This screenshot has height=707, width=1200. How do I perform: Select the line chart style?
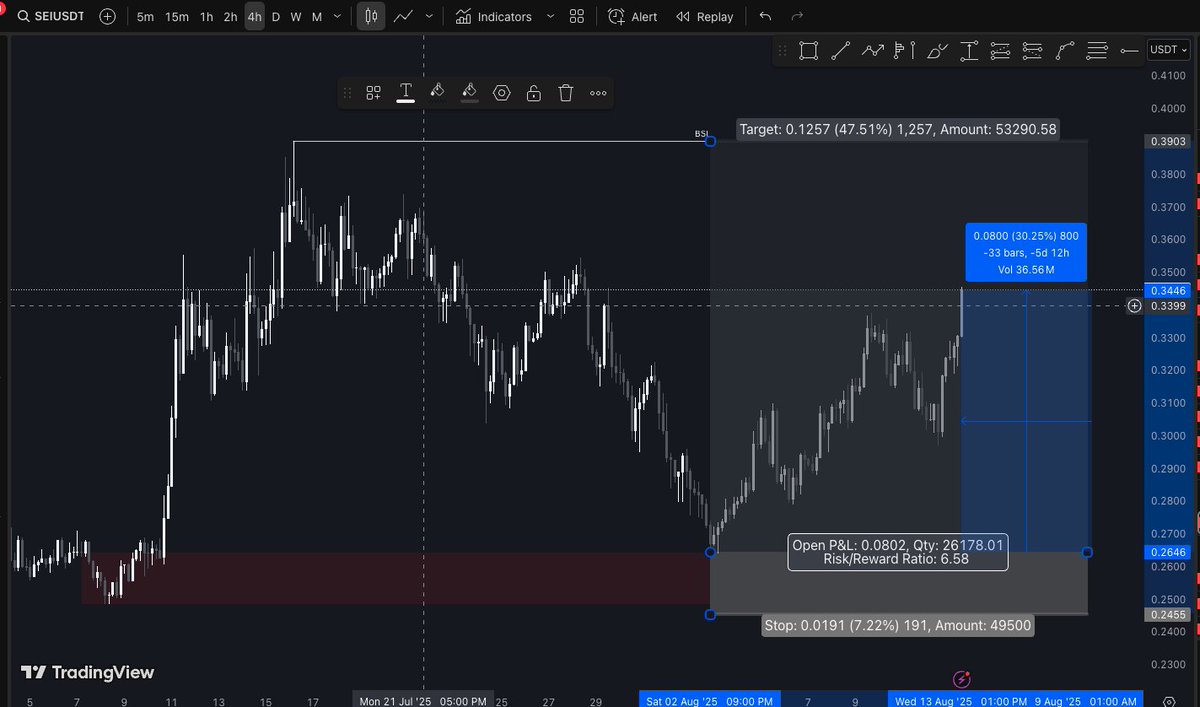pyautogui.click(x=404, y=17)
